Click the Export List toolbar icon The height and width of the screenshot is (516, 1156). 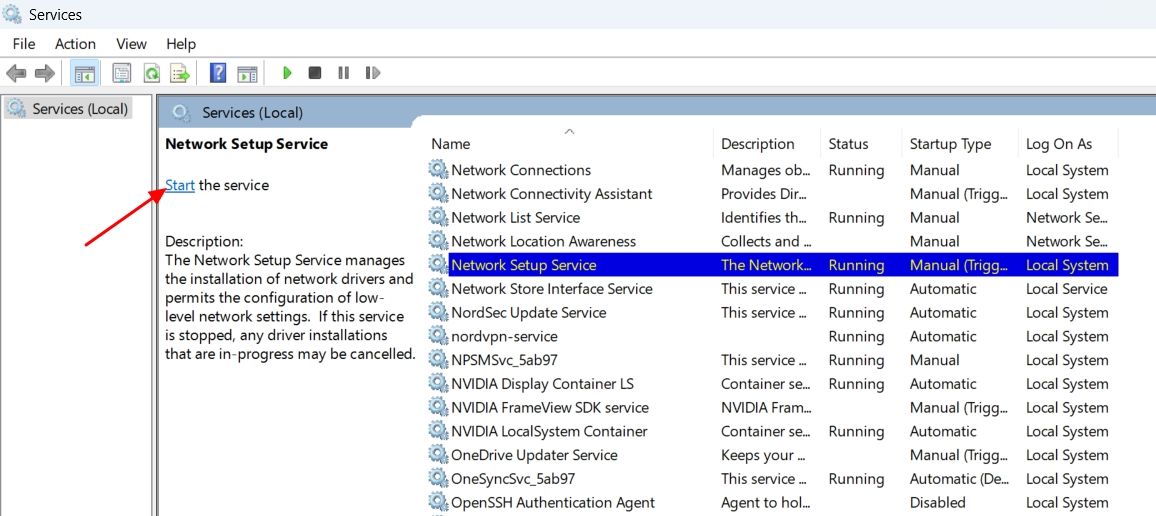pyautogui.click(x=181, y=73)
